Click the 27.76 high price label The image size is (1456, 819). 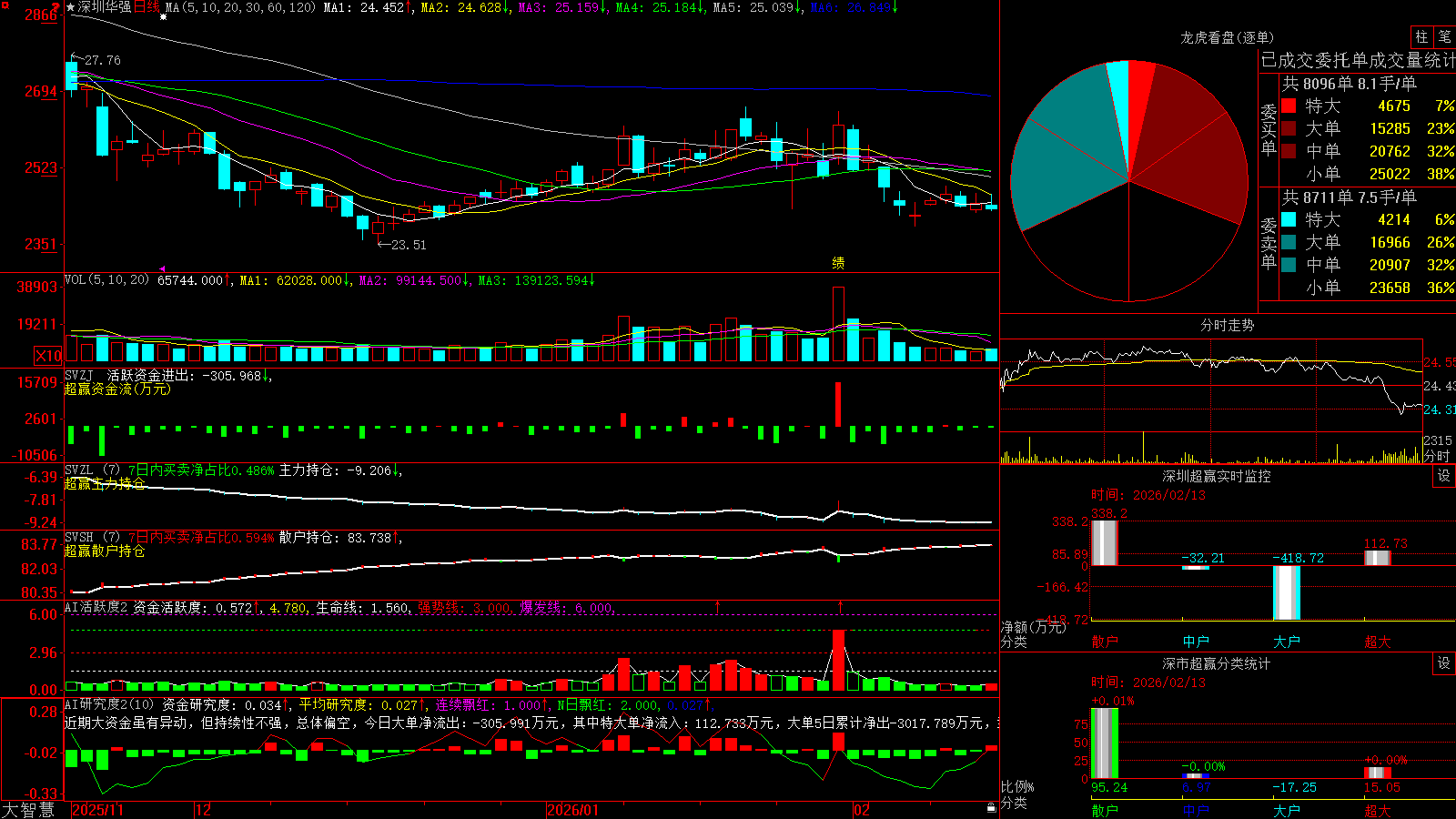click(103, 60)
